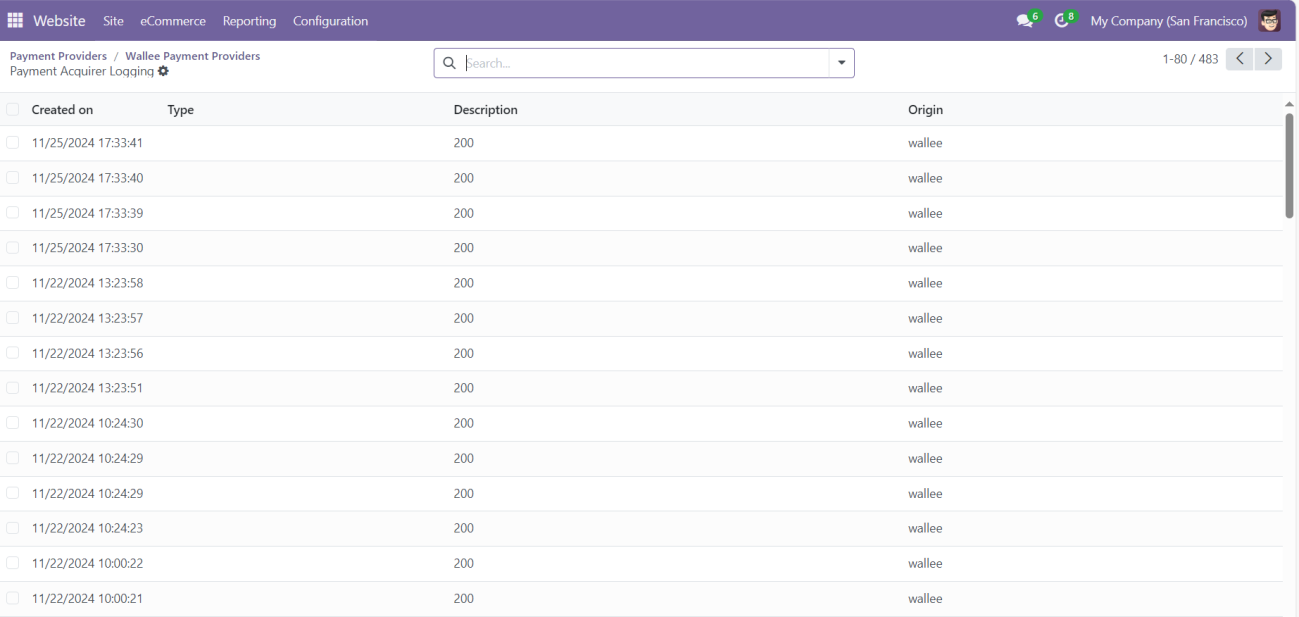Click the user avatar icon
1299x617 pixels.
1269,21
